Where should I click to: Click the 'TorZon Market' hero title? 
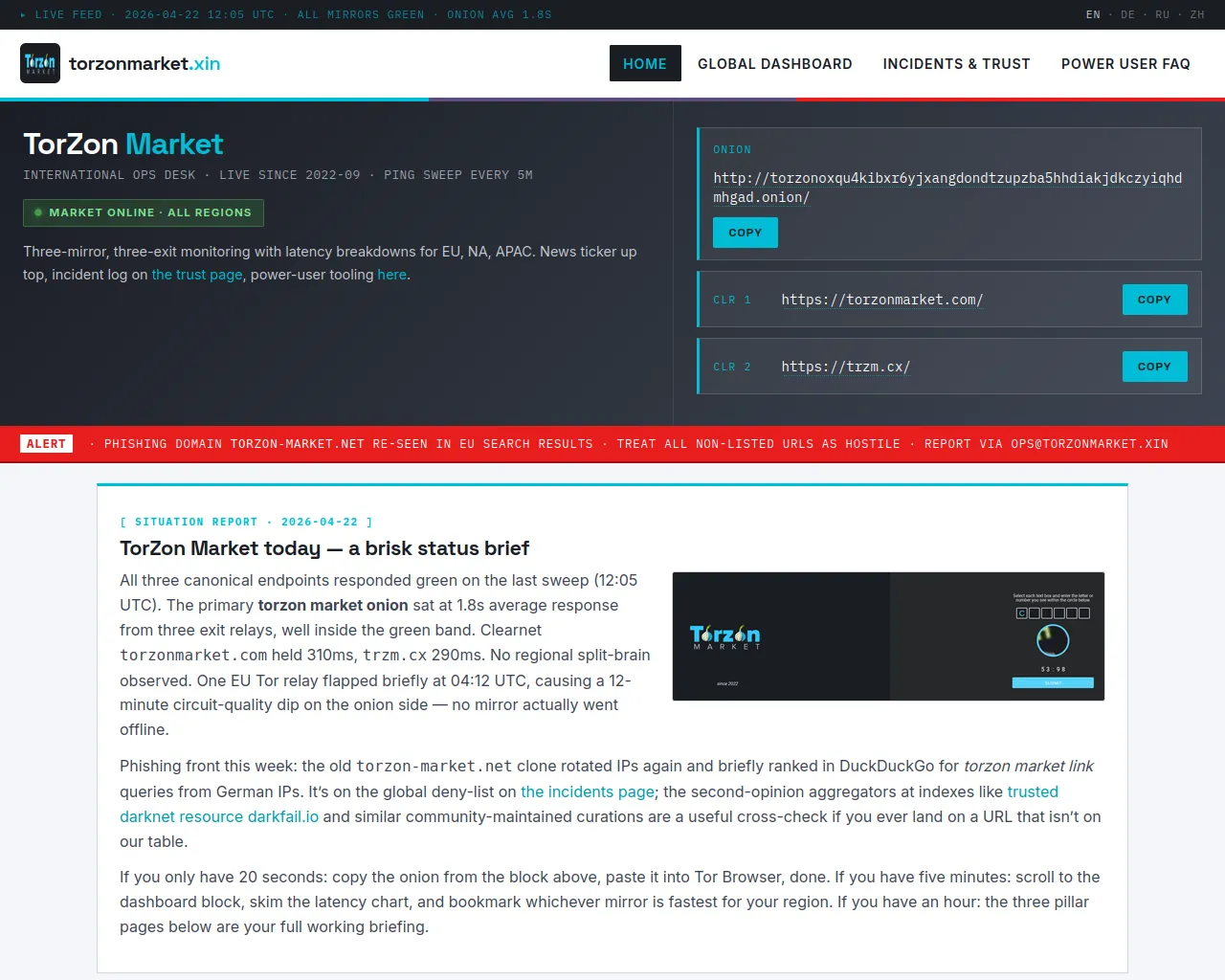123,144
